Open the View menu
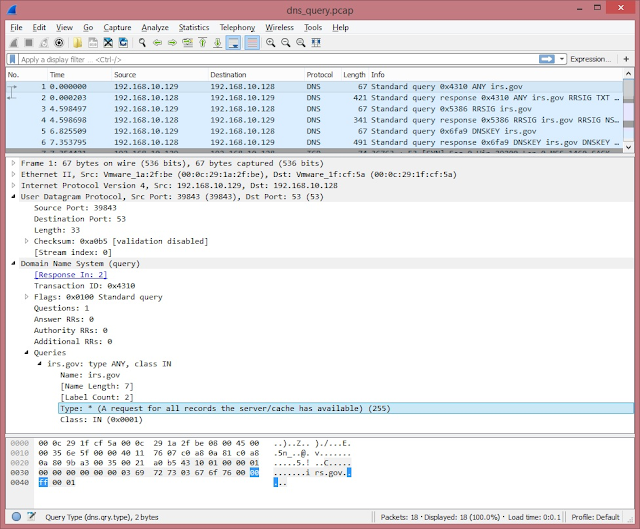The width and height of the screenshot is (640, 529). 64,27
